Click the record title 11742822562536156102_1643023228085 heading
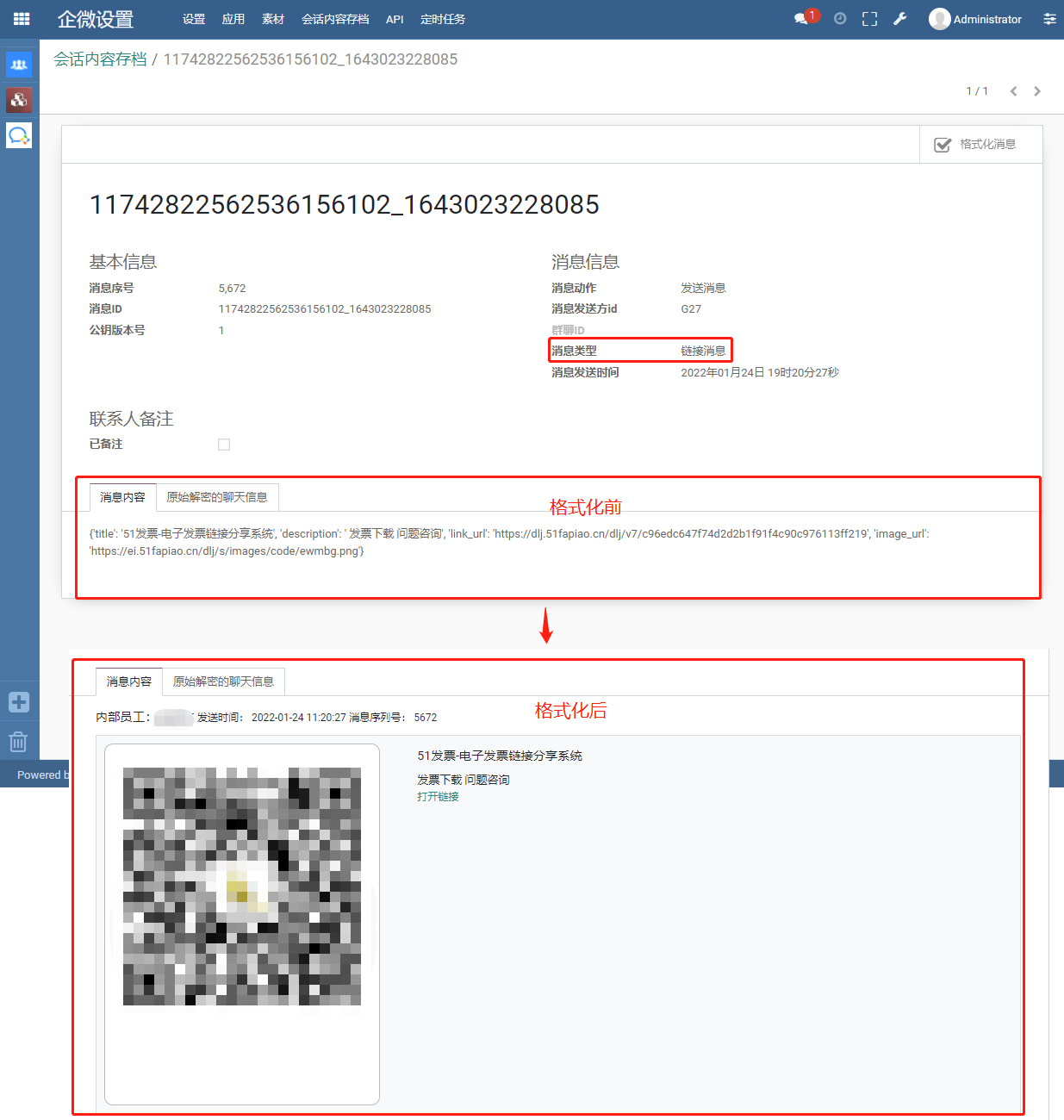This screenshot has height=1120, width=1064. (x=345, y=204)
